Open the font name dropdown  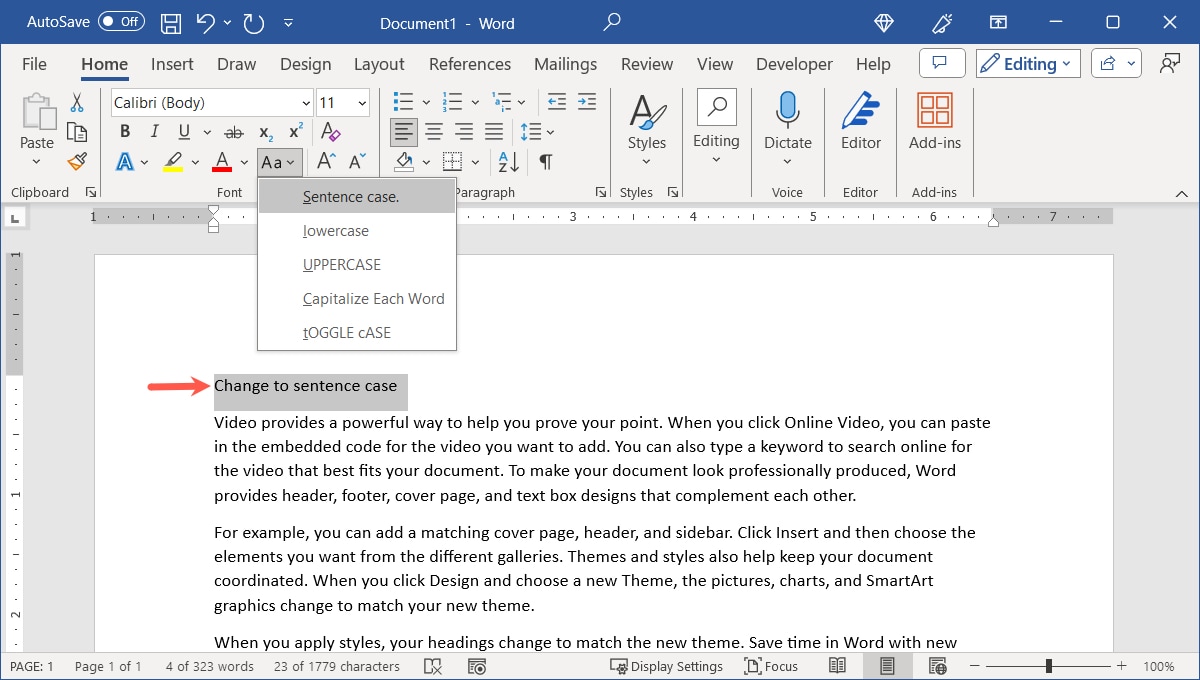[305, 102]
